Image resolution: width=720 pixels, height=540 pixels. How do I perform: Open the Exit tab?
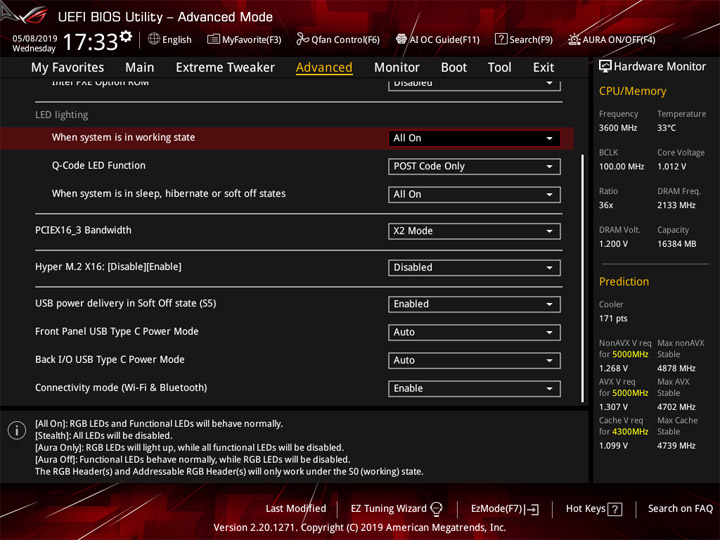[x=543, y=68]
